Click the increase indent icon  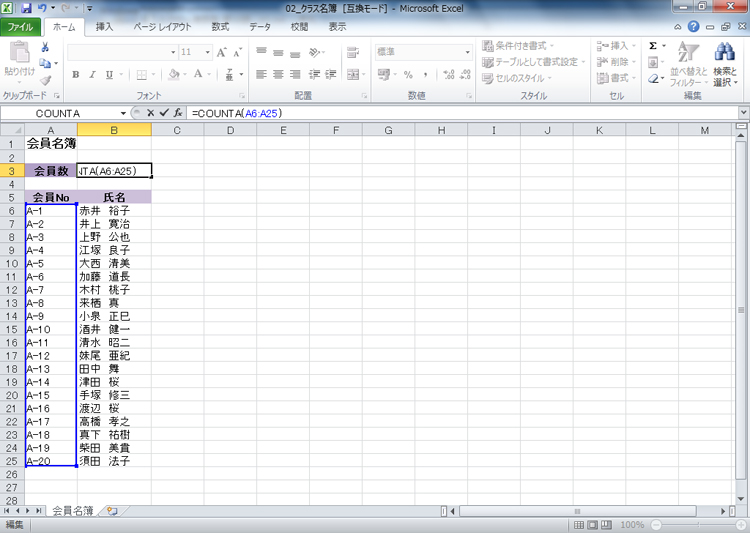pyautogui.click(x=331, y=74)
